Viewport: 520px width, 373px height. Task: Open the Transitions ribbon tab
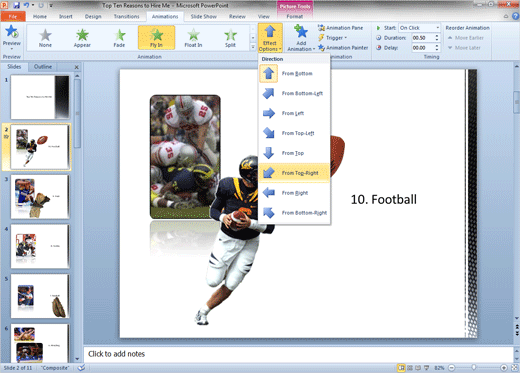tap(126, 16)
